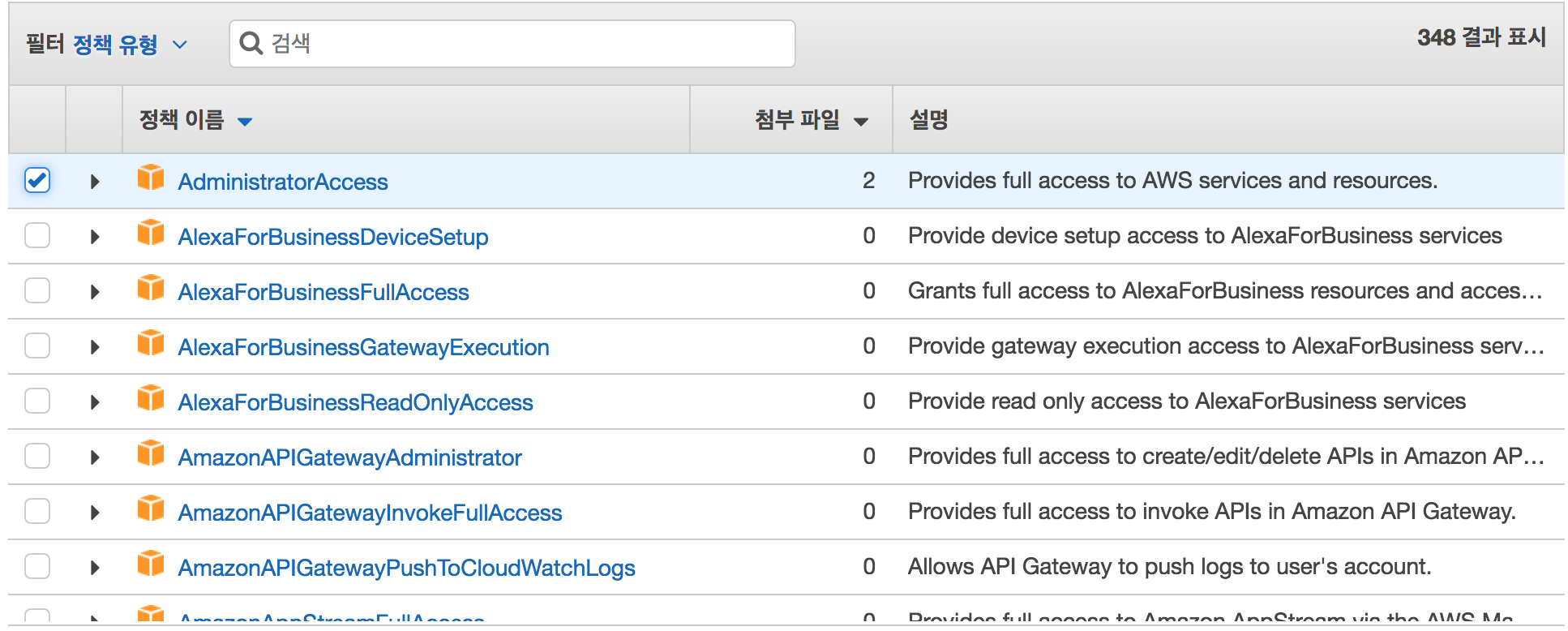This screenshot has width=1568, height=631.
Task: Sort by the 첨부 파일 column header
Action: tap(811, 120)
